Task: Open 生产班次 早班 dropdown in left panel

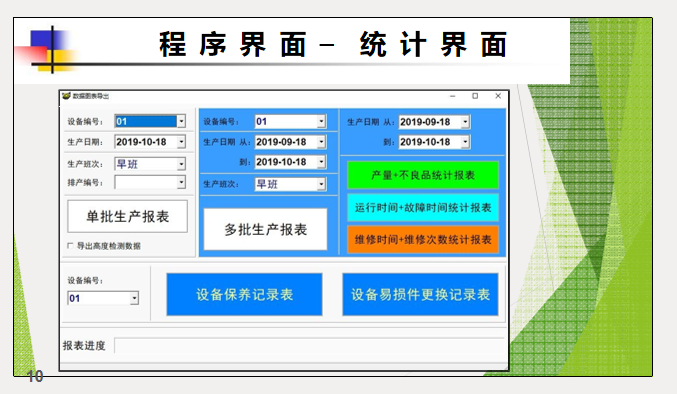Action: click(181, 164)
